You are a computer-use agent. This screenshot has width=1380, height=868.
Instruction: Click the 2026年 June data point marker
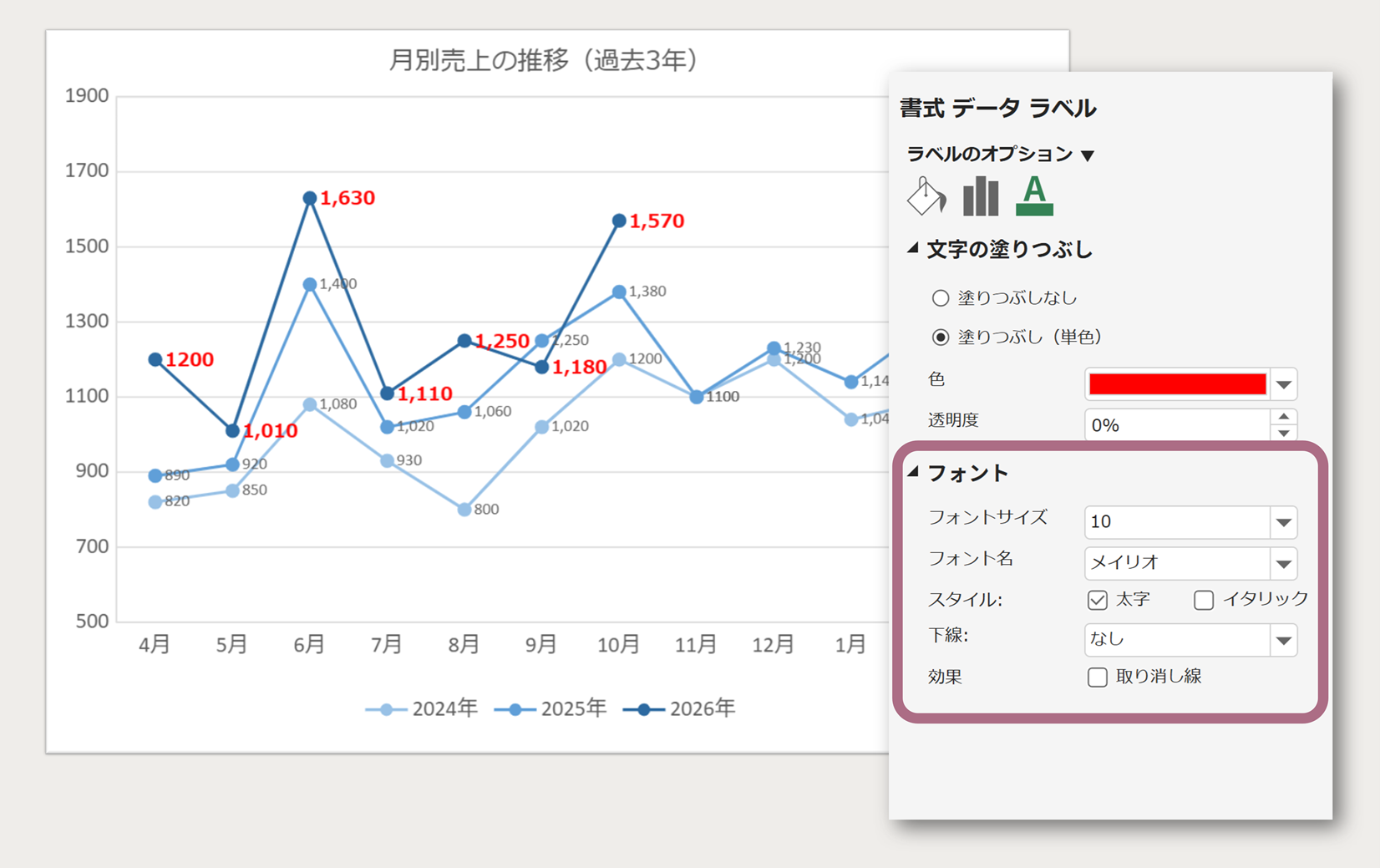click(x=310, y=198)
